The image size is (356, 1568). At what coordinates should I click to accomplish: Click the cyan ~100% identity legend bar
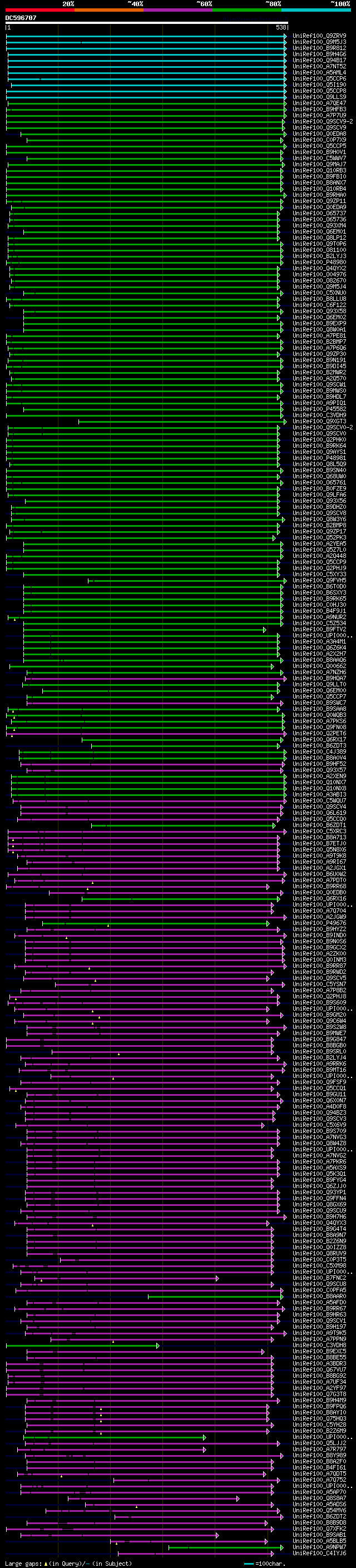(316, 10)
